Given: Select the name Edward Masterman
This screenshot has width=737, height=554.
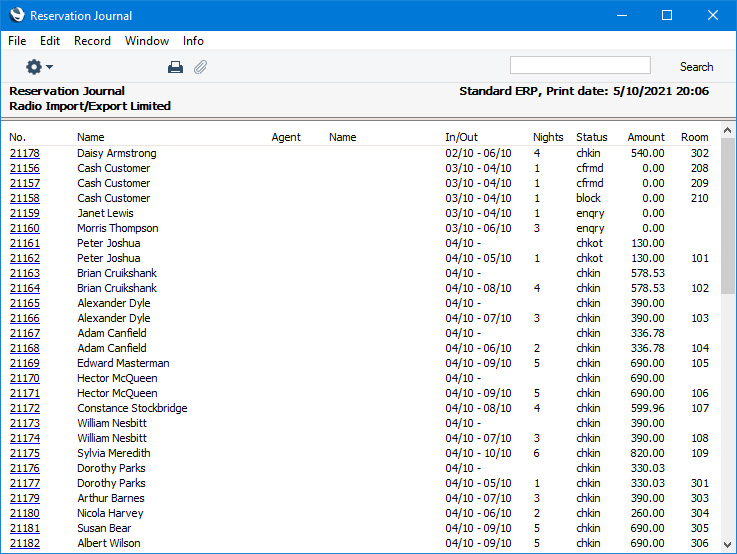Looking at the screenshot, I should coord(123,363).
